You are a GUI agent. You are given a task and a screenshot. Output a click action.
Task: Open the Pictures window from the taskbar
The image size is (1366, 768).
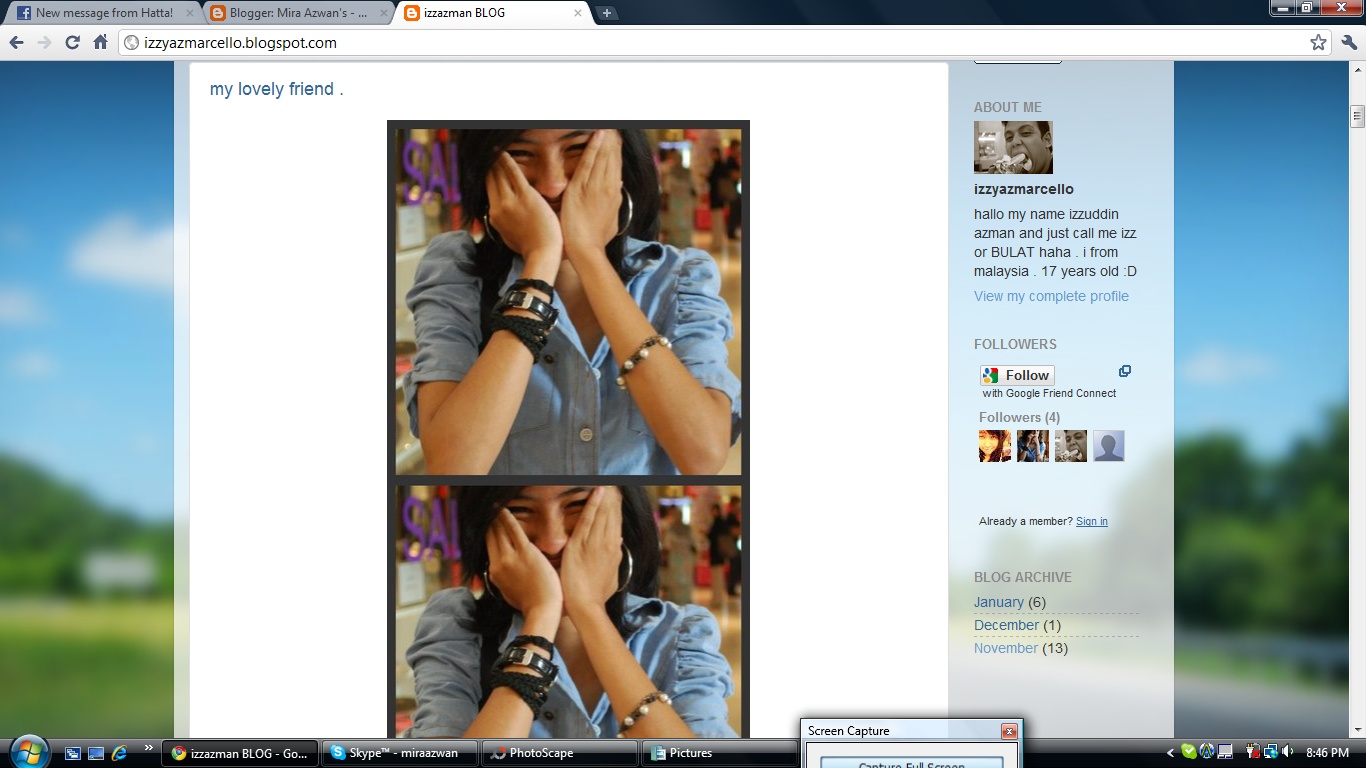pyautogui.click(x=720, y=753)
